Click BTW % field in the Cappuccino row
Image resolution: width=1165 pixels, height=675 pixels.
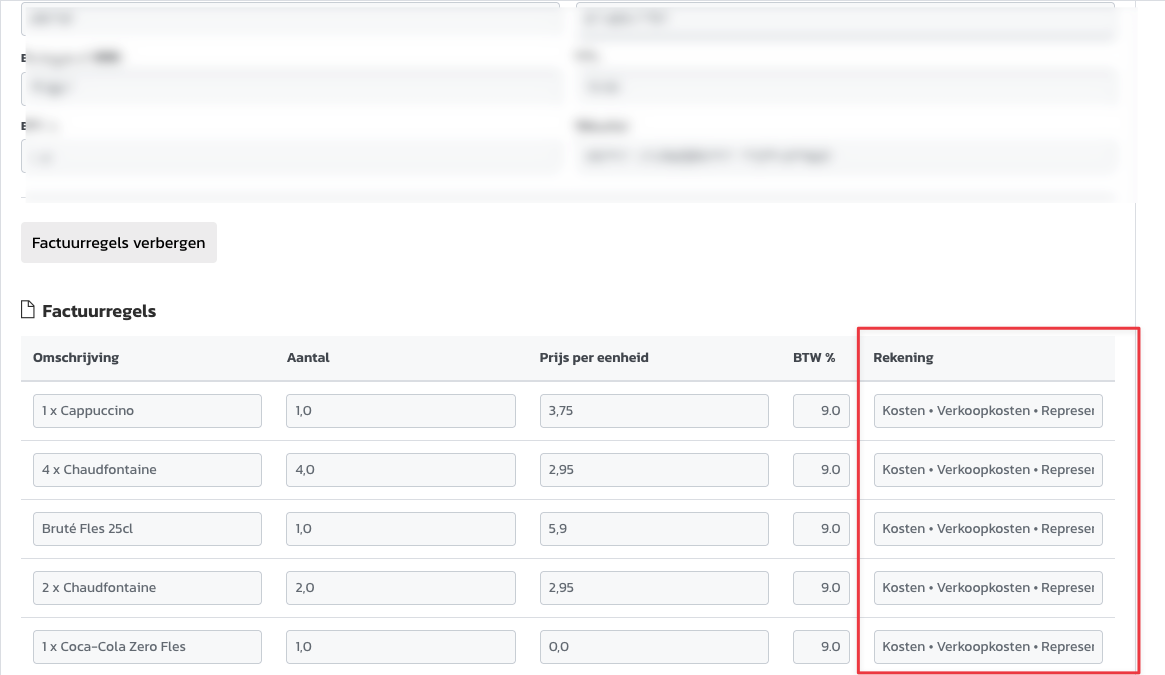(822, 411)
